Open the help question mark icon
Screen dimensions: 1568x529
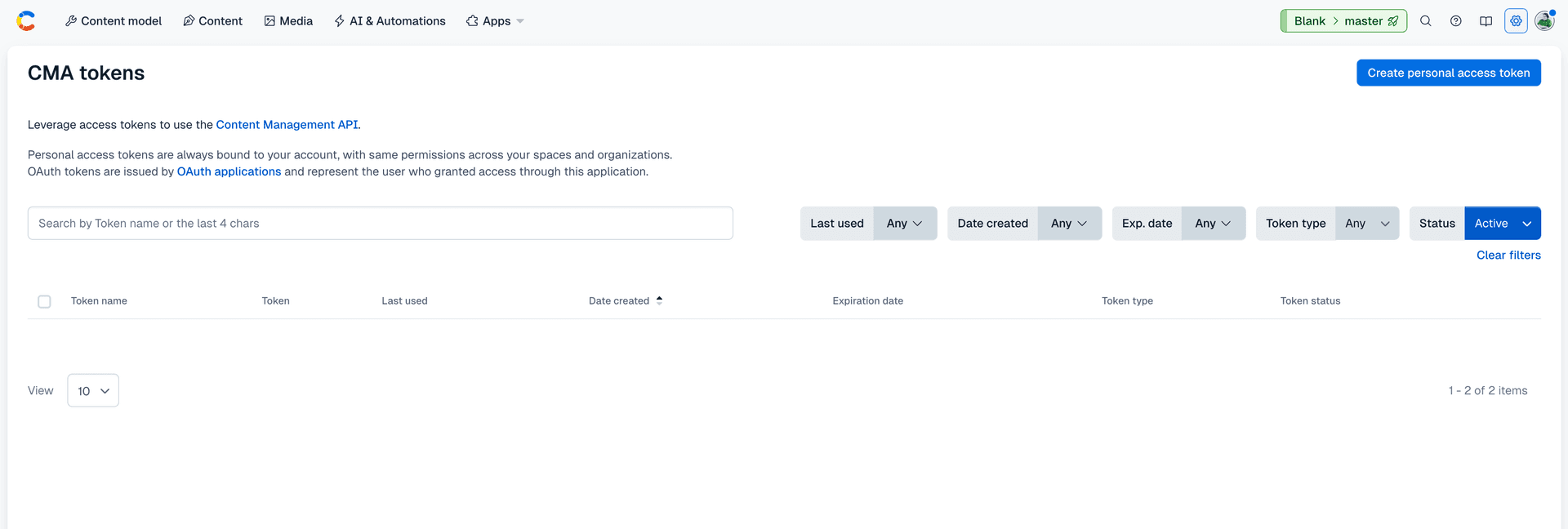pos(1456,21)
